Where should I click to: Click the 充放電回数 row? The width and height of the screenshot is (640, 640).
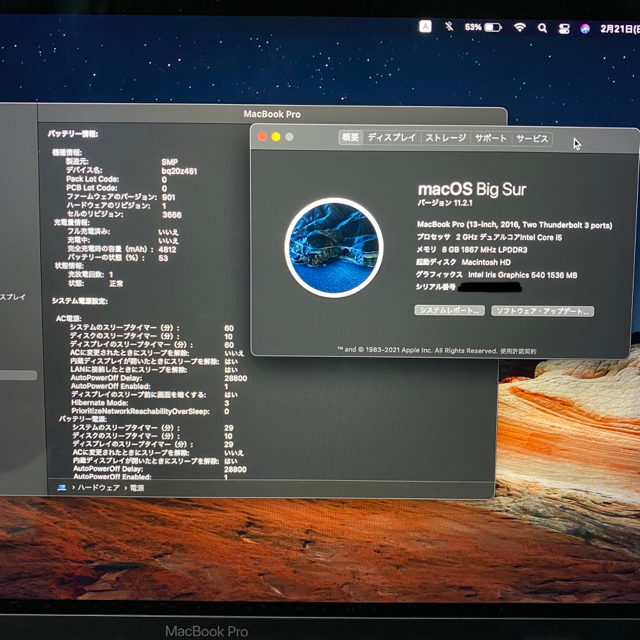[x=91, y=274]
